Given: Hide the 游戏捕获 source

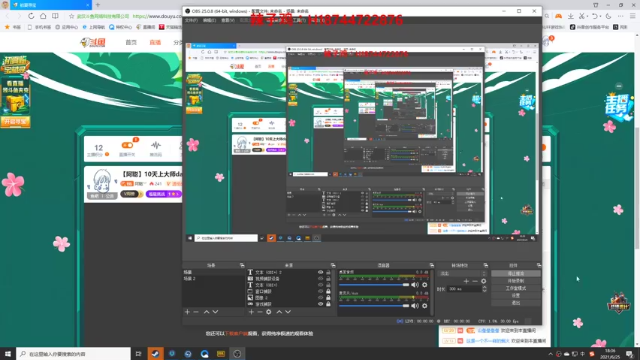Looking at the screenshot, I should tap(320, 304).
